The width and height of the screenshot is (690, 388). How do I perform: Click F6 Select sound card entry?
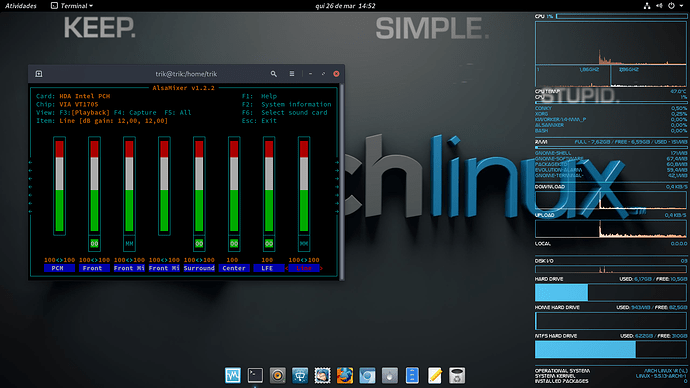(285, 113)
